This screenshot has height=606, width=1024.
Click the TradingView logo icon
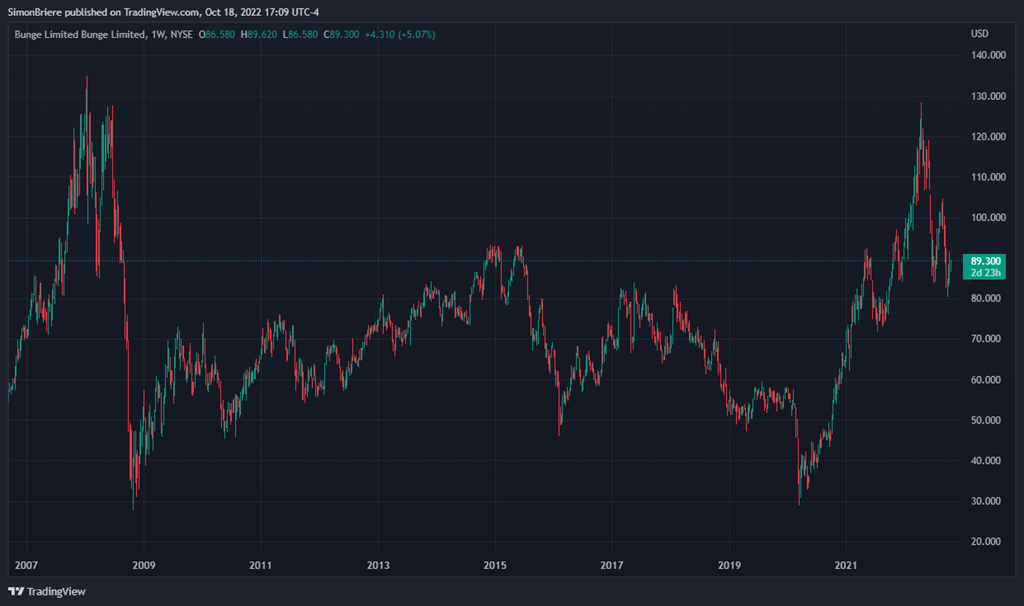(15, 591)
